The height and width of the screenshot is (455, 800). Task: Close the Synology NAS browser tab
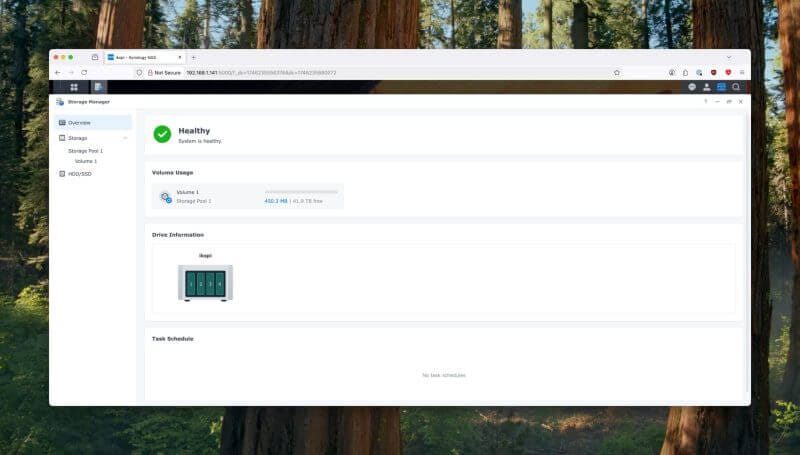point(180,57)
